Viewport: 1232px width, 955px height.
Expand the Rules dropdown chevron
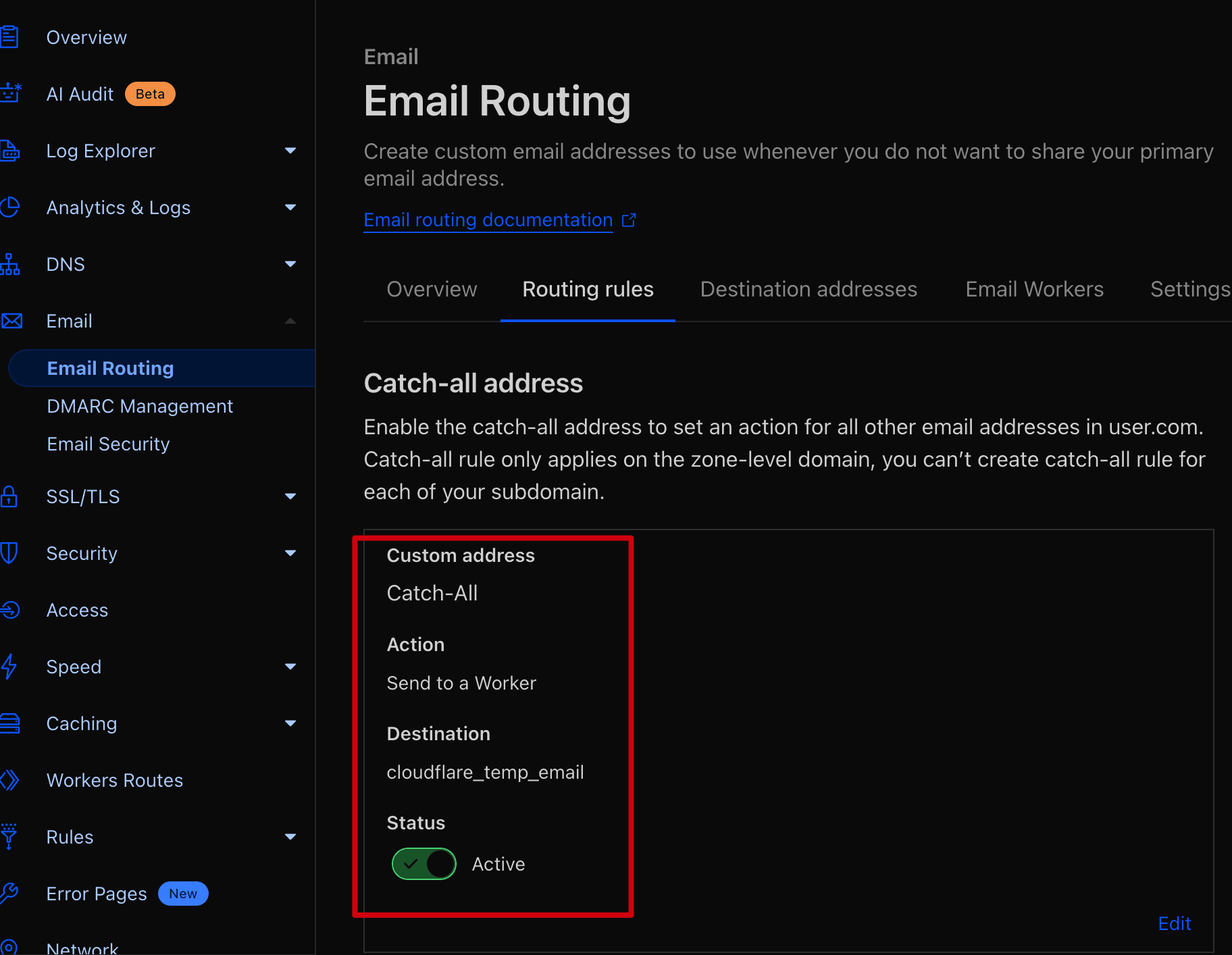[x=290, y=837]
